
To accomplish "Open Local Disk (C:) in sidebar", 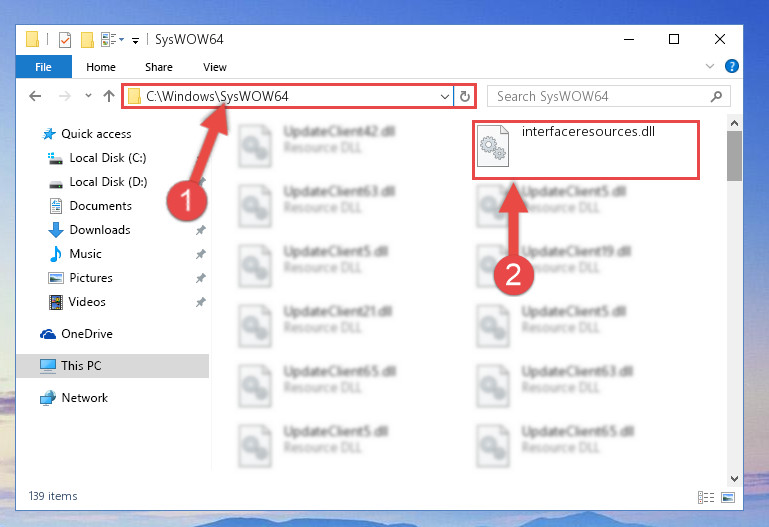I will pyautogui.click(x=108, y=158).
